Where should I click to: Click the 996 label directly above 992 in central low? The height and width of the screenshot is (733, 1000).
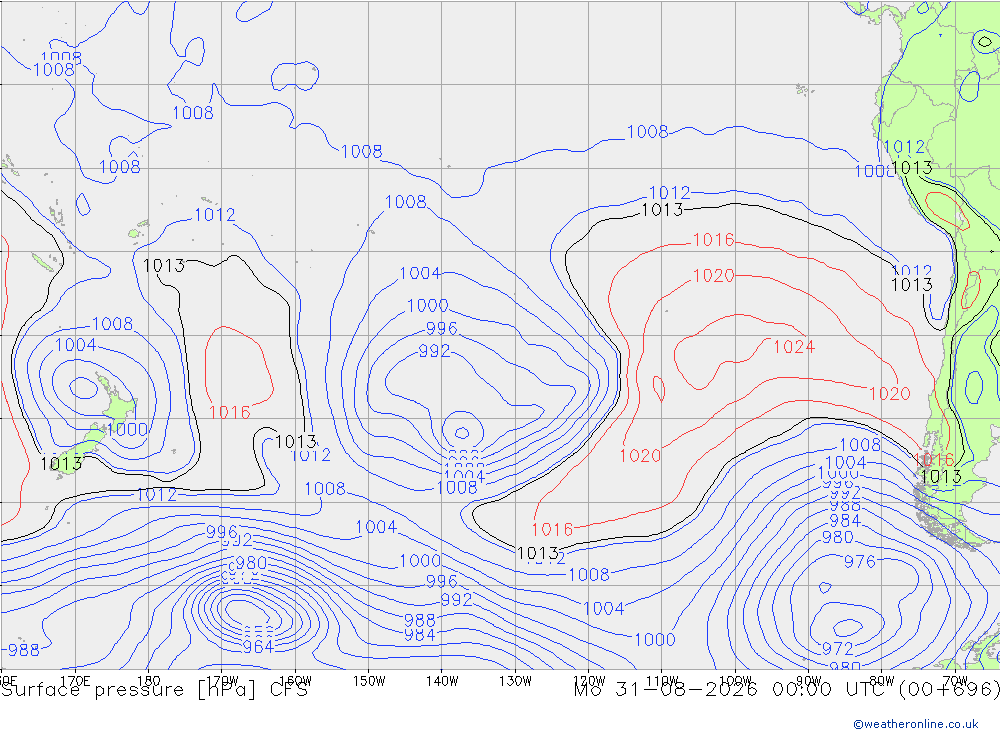point(442,329)
